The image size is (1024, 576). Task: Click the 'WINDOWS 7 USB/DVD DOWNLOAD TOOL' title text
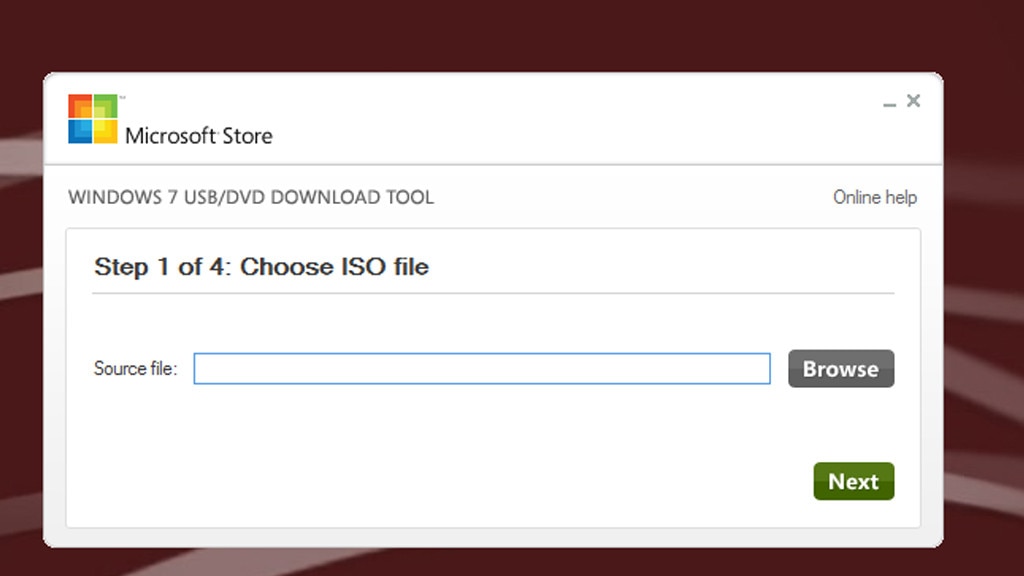point(251,197)
